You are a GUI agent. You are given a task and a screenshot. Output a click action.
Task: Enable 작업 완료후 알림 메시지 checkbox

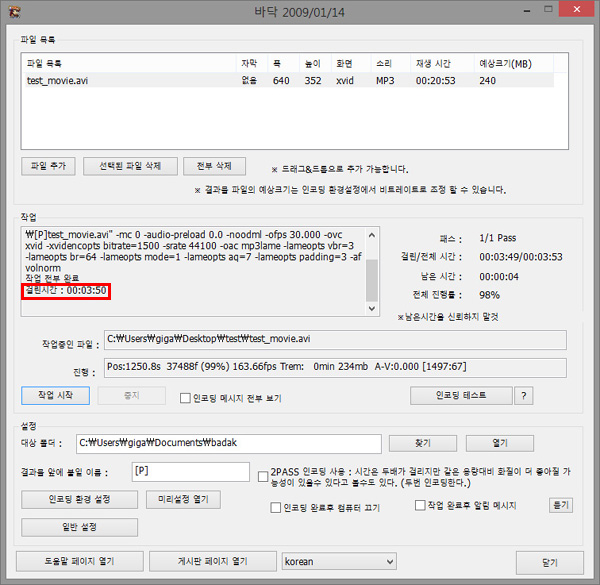[420, 506]
